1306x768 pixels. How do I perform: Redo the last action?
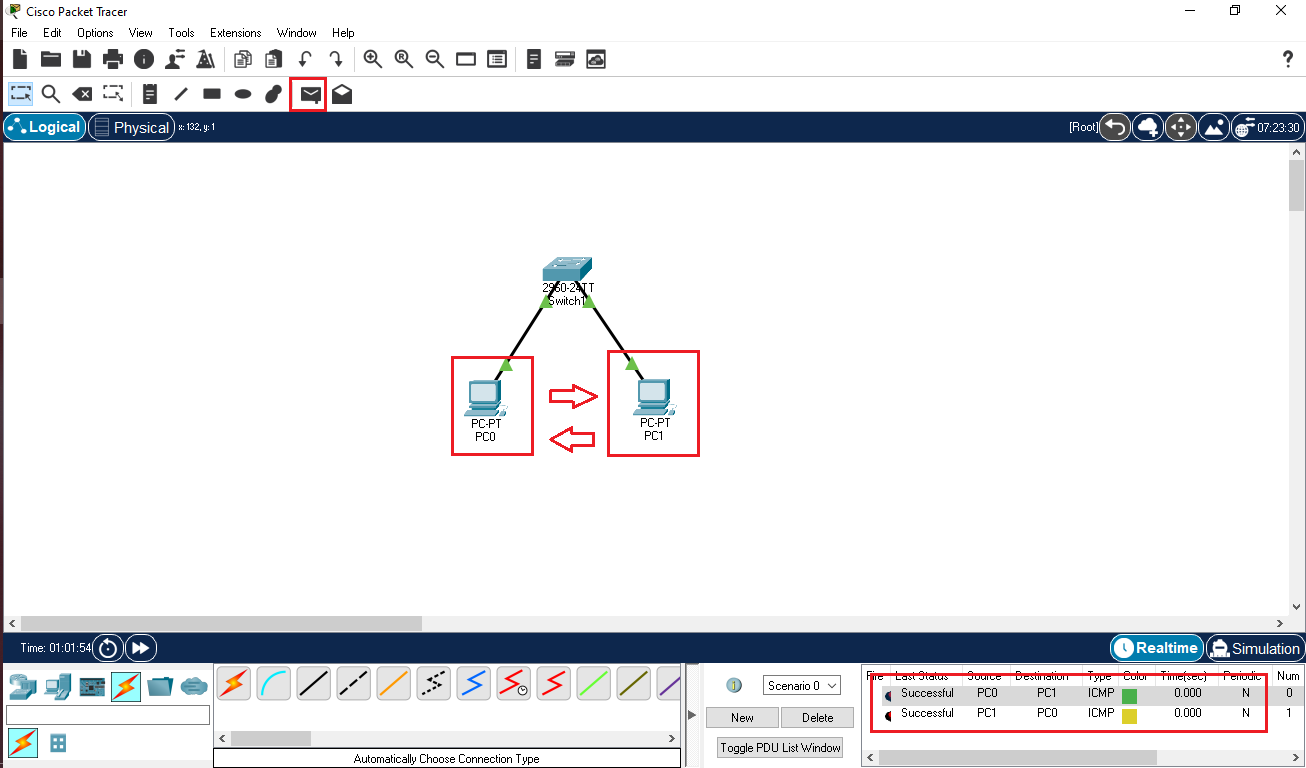pos(336,59)
